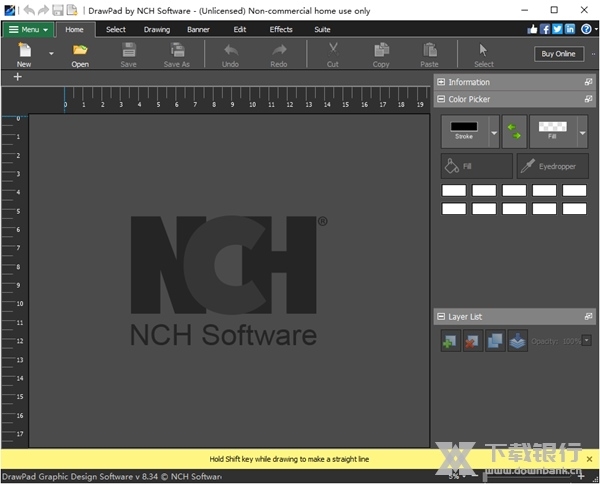Select the Eyedropper tool

point(553,166)
